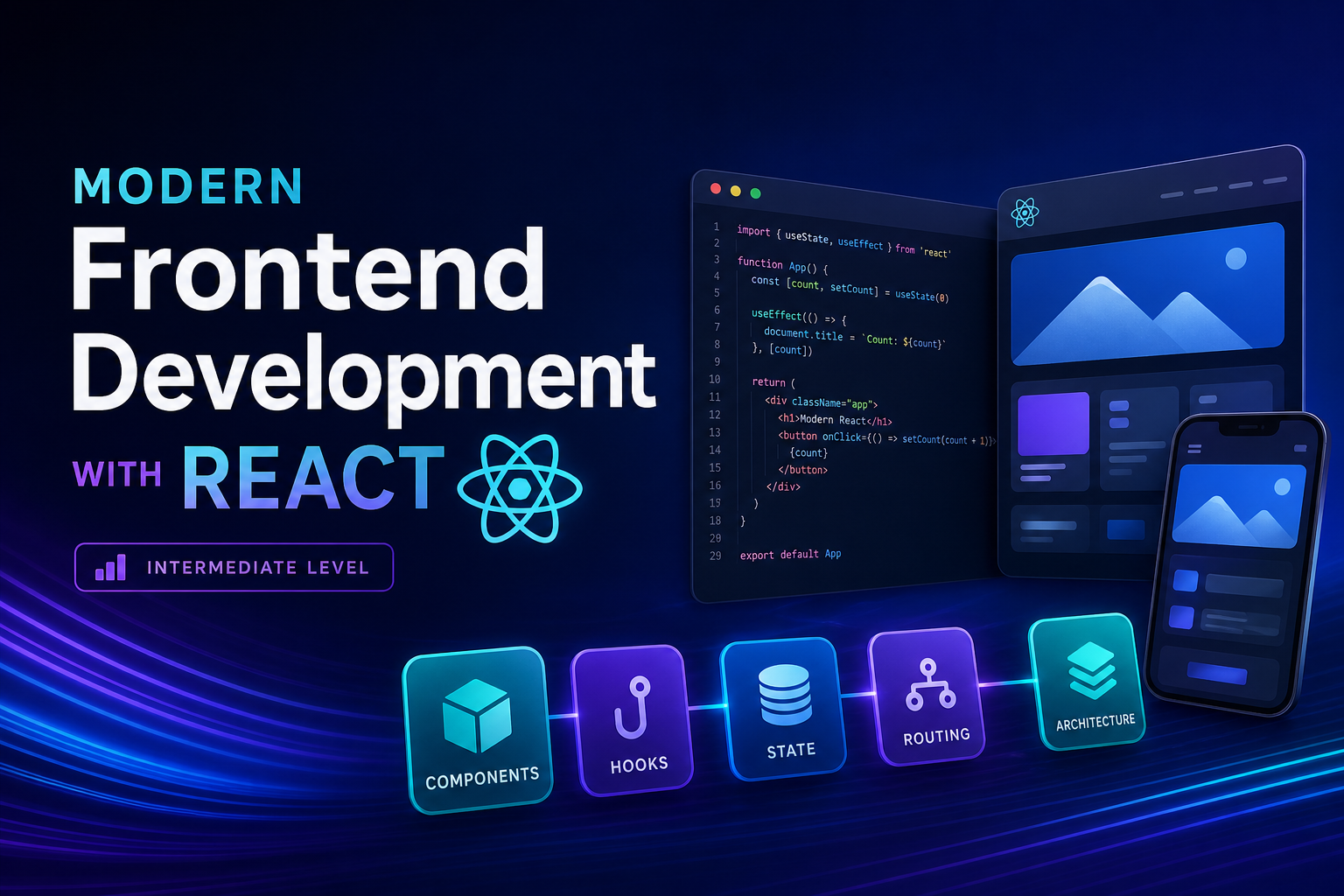Image resolution: width=1344 pixels, height=896 pixels.
Task: Tap the mountain image on the phone screen
Action: pyautogui.click(x=1237, y=506)
